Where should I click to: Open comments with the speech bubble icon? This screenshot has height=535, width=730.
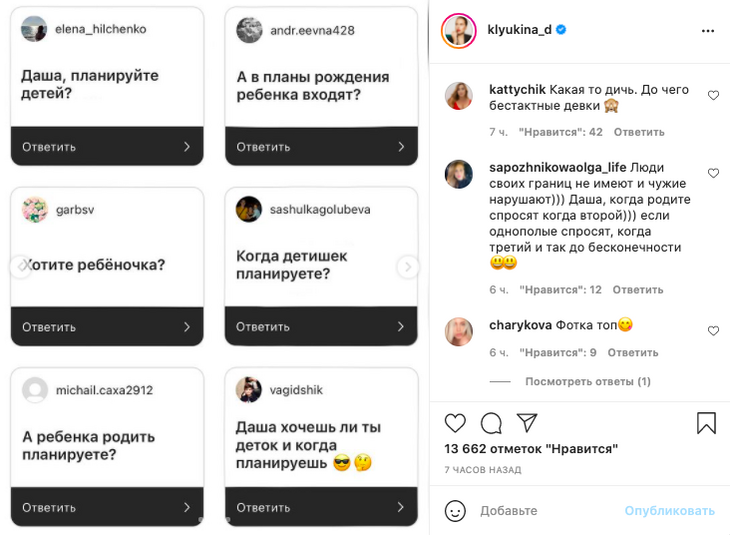tap(491, 423)
